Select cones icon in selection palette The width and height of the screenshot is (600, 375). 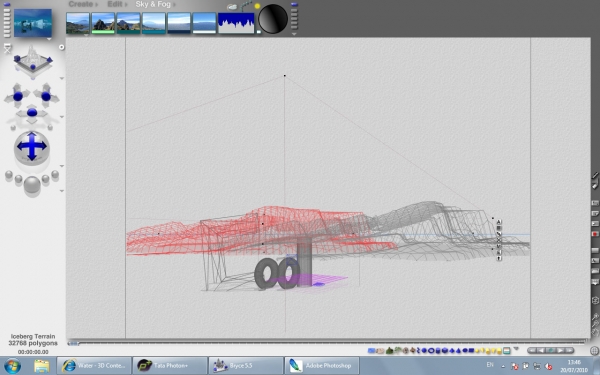point(459,350)
